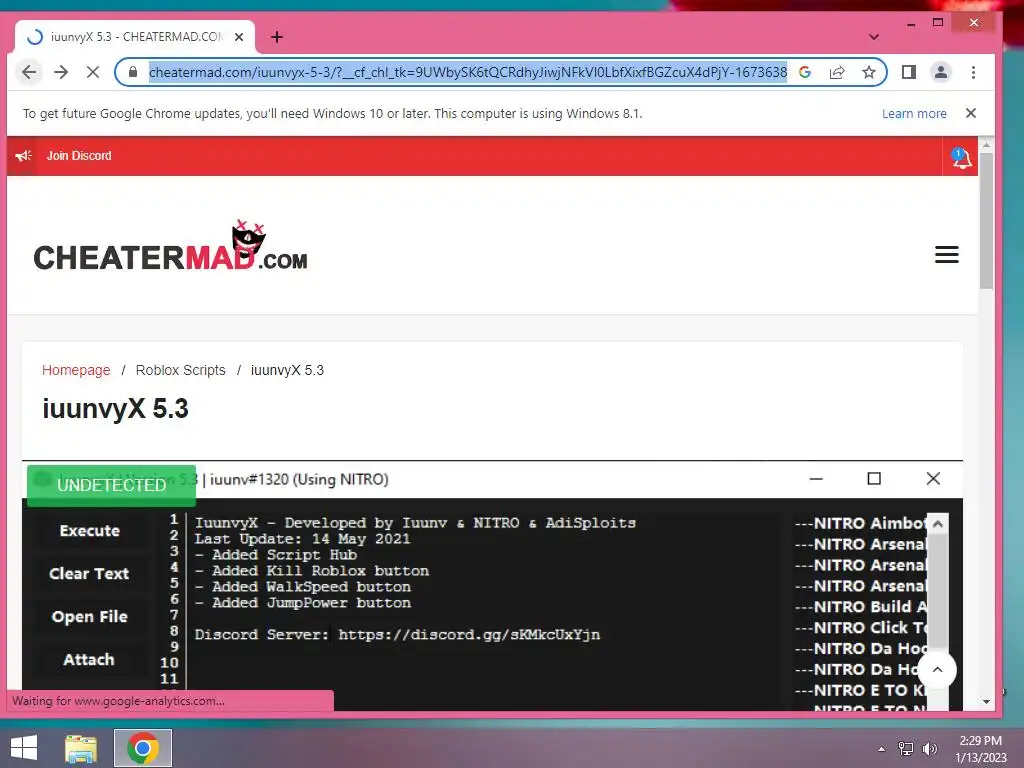This screenshot has height=768, width=1024.
Task: Click the volume speaker tray icon
Action: coord(929,749)
